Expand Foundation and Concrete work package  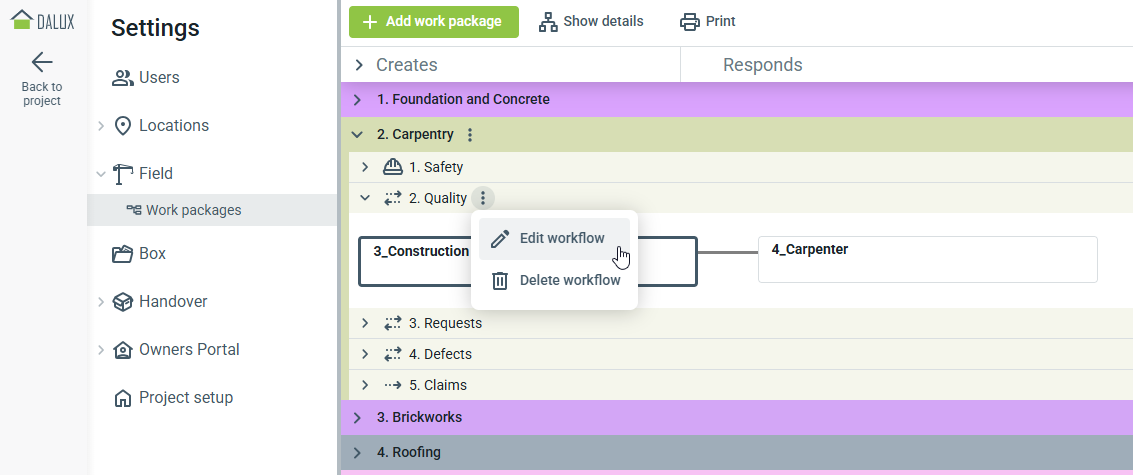(x=357, y=100)
